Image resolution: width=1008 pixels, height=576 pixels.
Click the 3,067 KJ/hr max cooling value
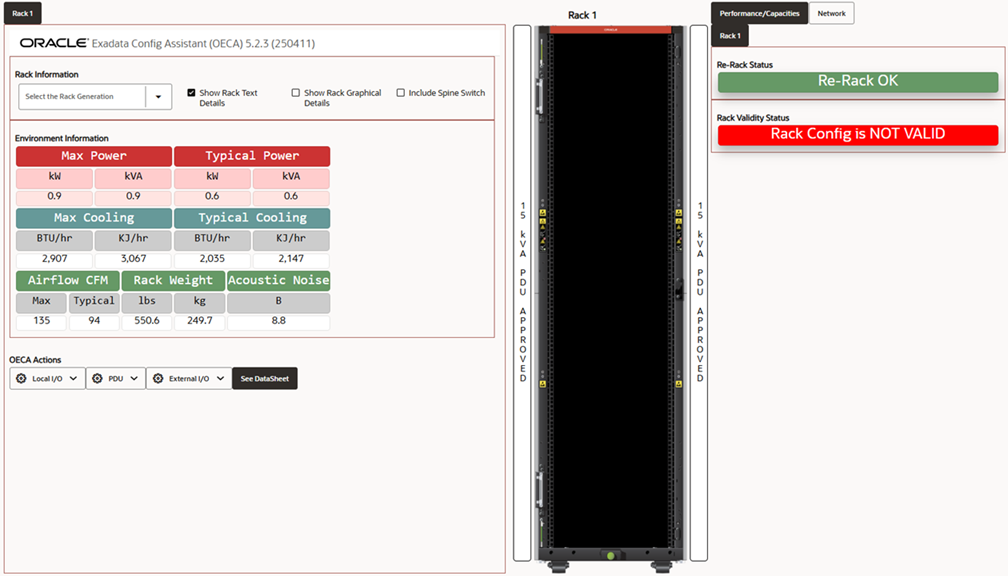(133, 258)
